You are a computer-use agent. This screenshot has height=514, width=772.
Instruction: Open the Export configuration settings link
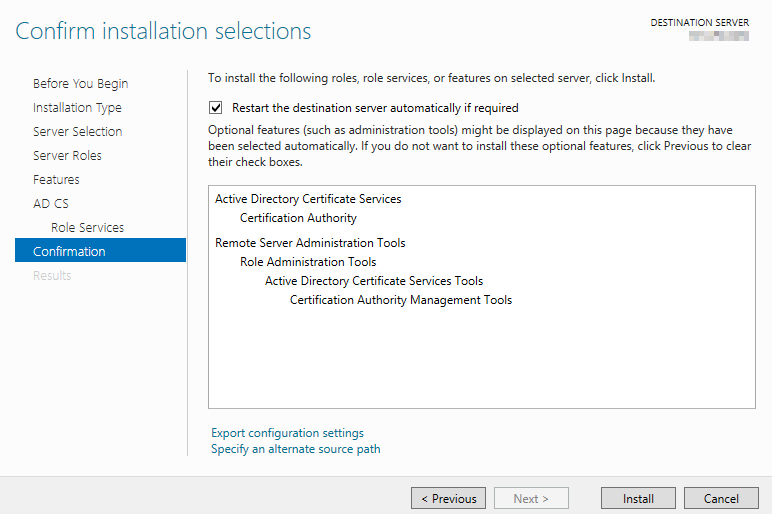click(287, 433)
